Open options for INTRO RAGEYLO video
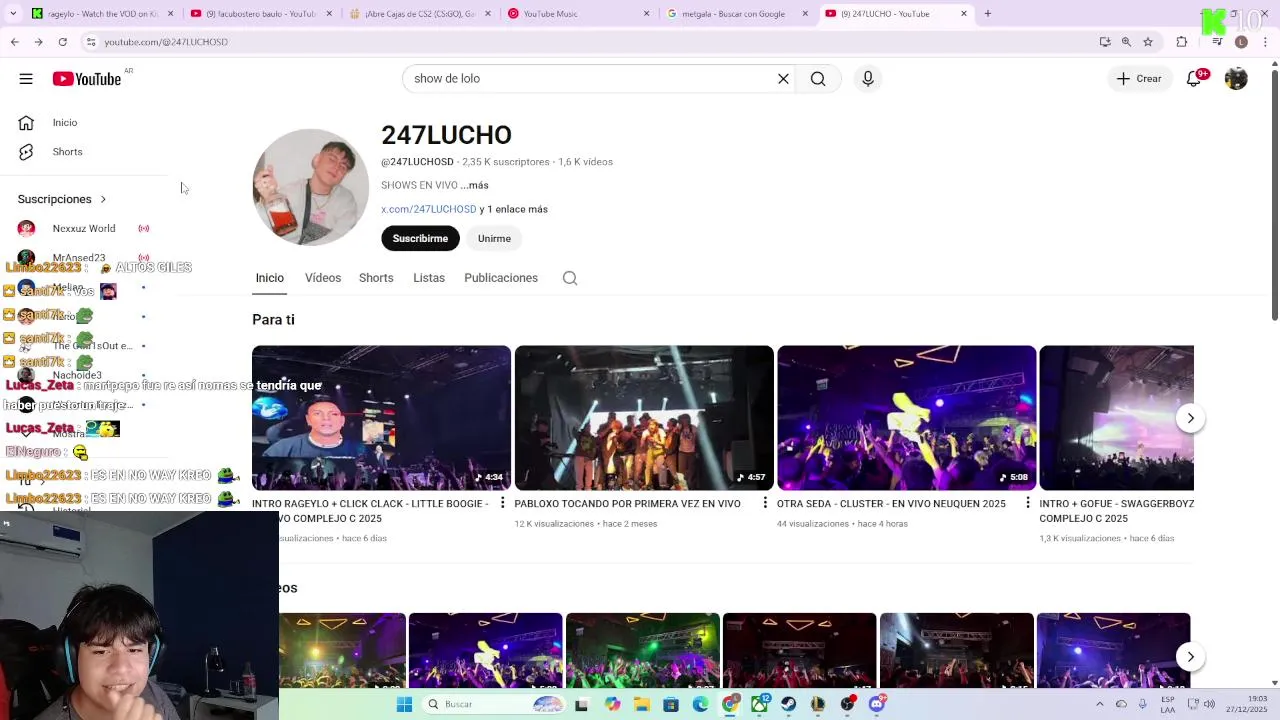 click(502, 503)
